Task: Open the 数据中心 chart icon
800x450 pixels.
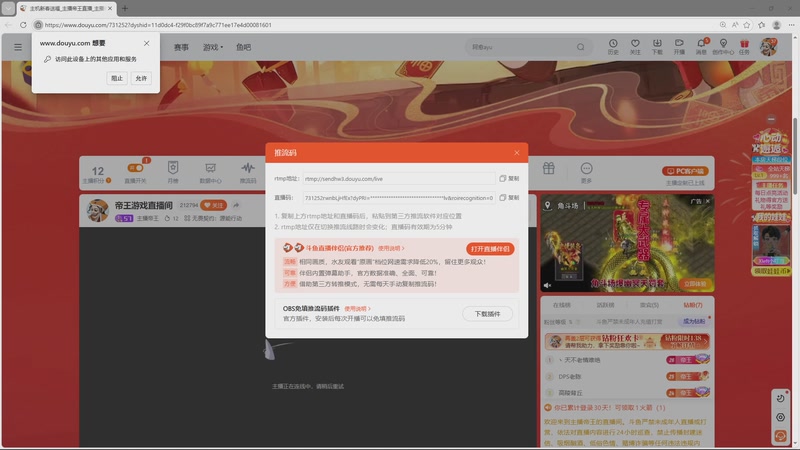Action: coord(210,172)
